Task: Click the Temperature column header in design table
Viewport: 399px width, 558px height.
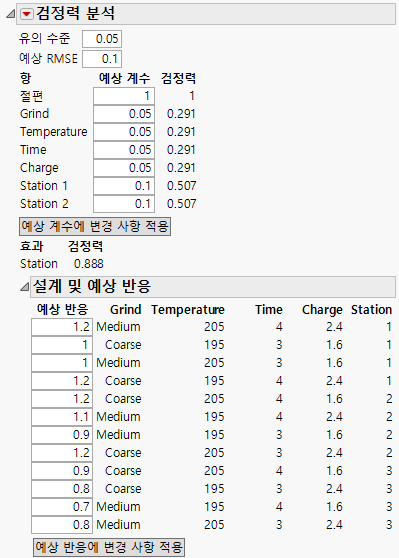Action: pos(188,310)
